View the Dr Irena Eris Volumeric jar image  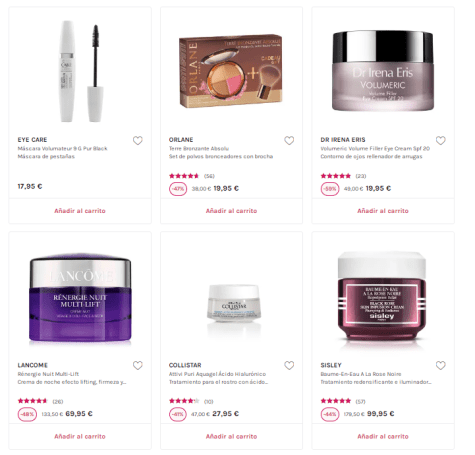coord(383,71)
